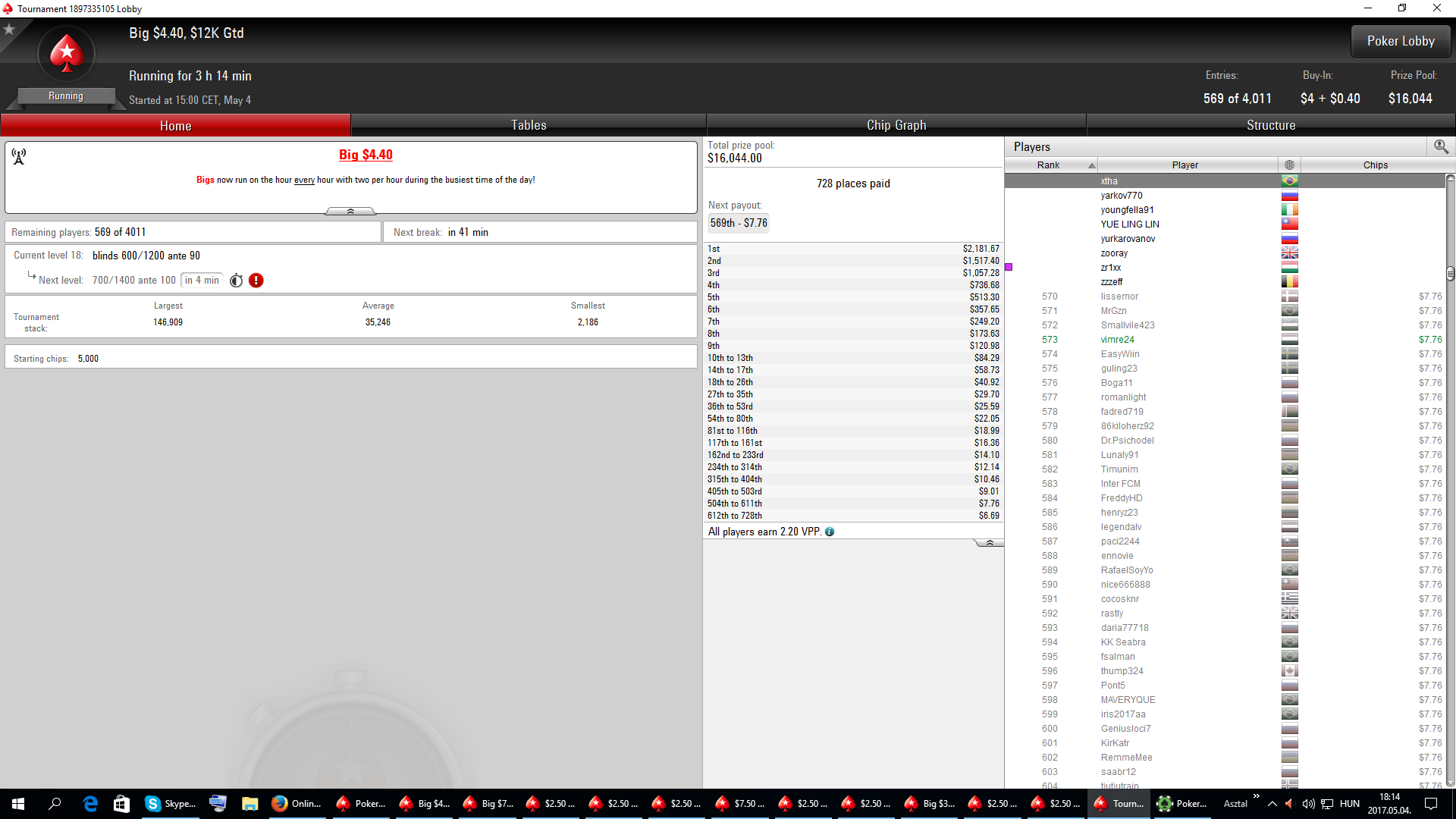The width and height of the screenshot is (1456, 819).
Task: Open the Chip Graph tab
Action: point(896,125)
